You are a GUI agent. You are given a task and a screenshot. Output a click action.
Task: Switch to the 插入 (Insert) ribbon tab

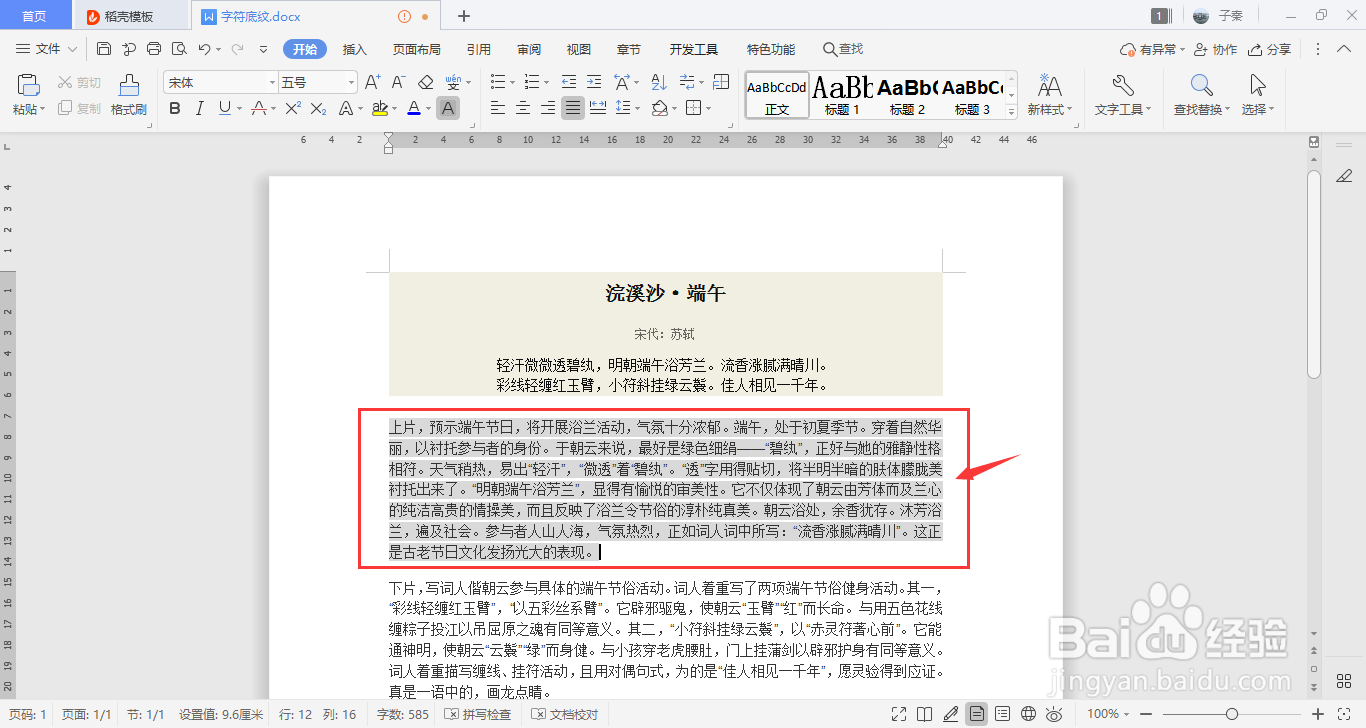click(354, 48)
